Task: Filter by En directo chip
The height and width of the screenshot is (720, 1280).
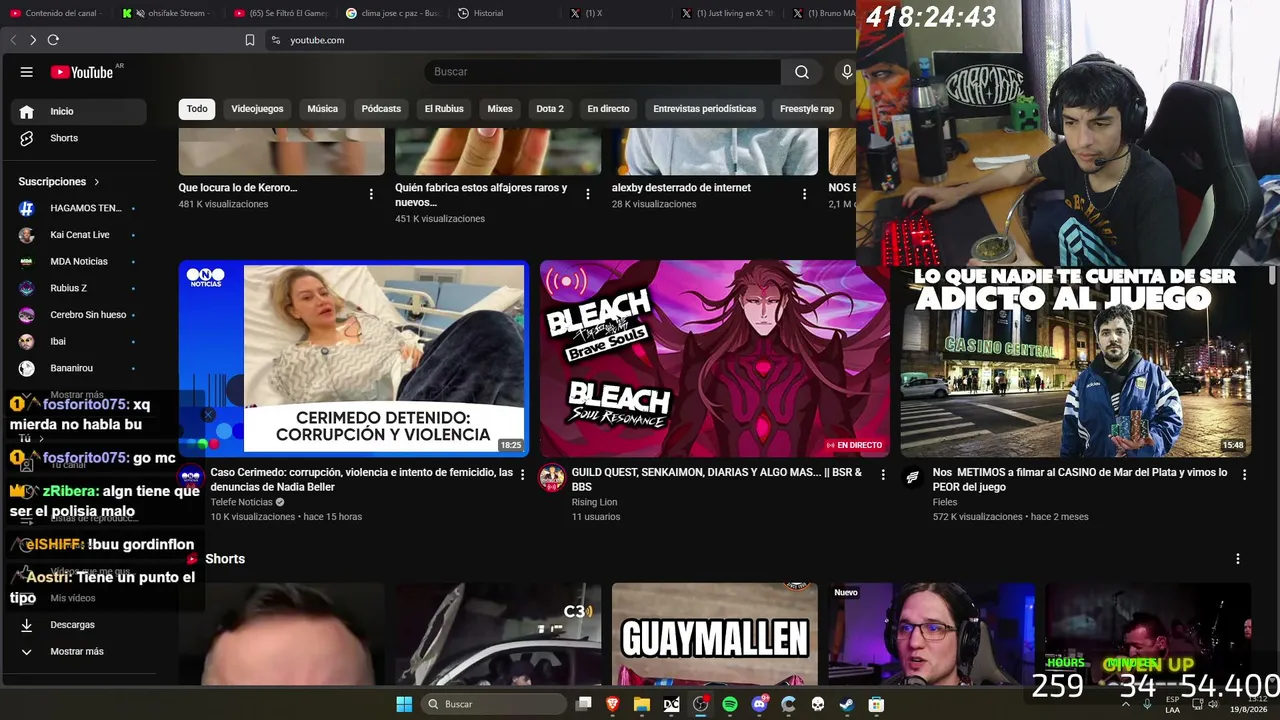Action: [x=608, y=109]
